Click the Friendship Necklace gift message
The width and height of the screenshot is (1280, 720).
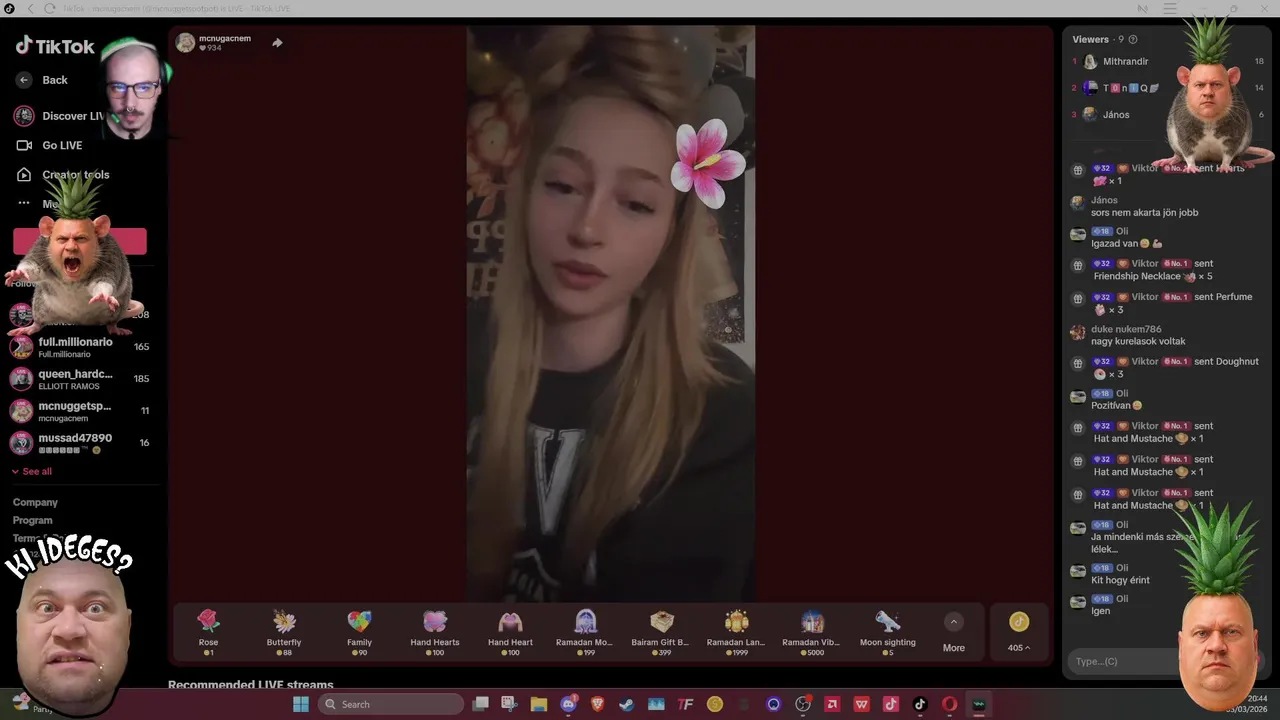(1152, 270)
